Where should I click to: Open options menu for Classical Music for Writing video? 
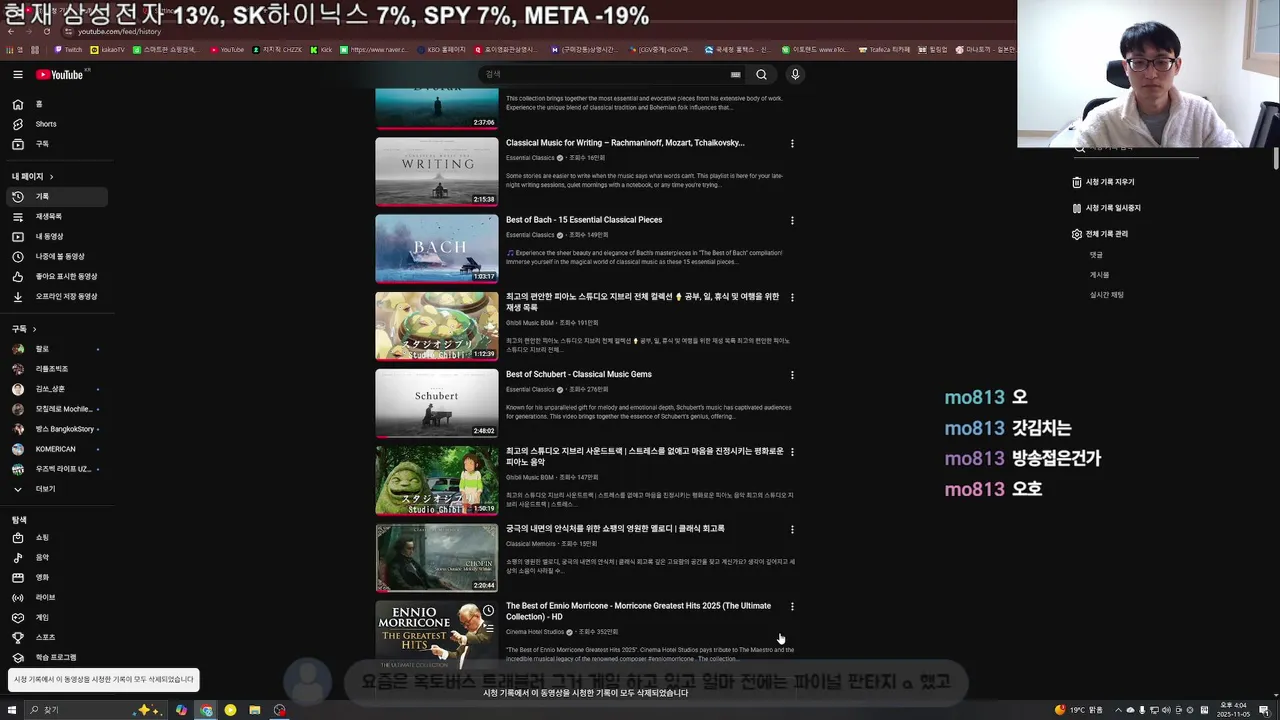[792, 144]
